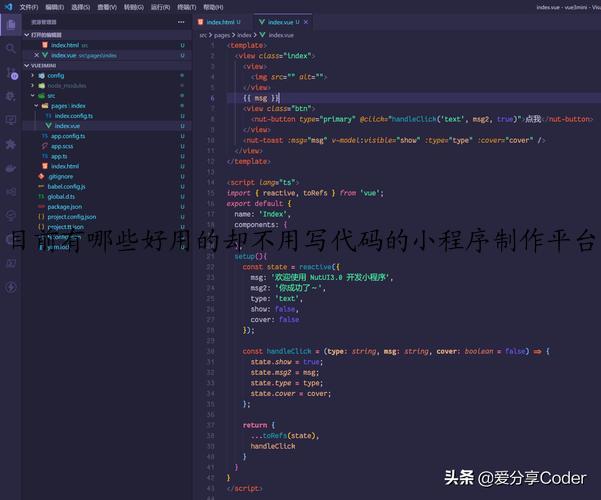The image size is (601, 500).
Task: Click the index folder breadcrumb segment
Action: coord(244,35)
